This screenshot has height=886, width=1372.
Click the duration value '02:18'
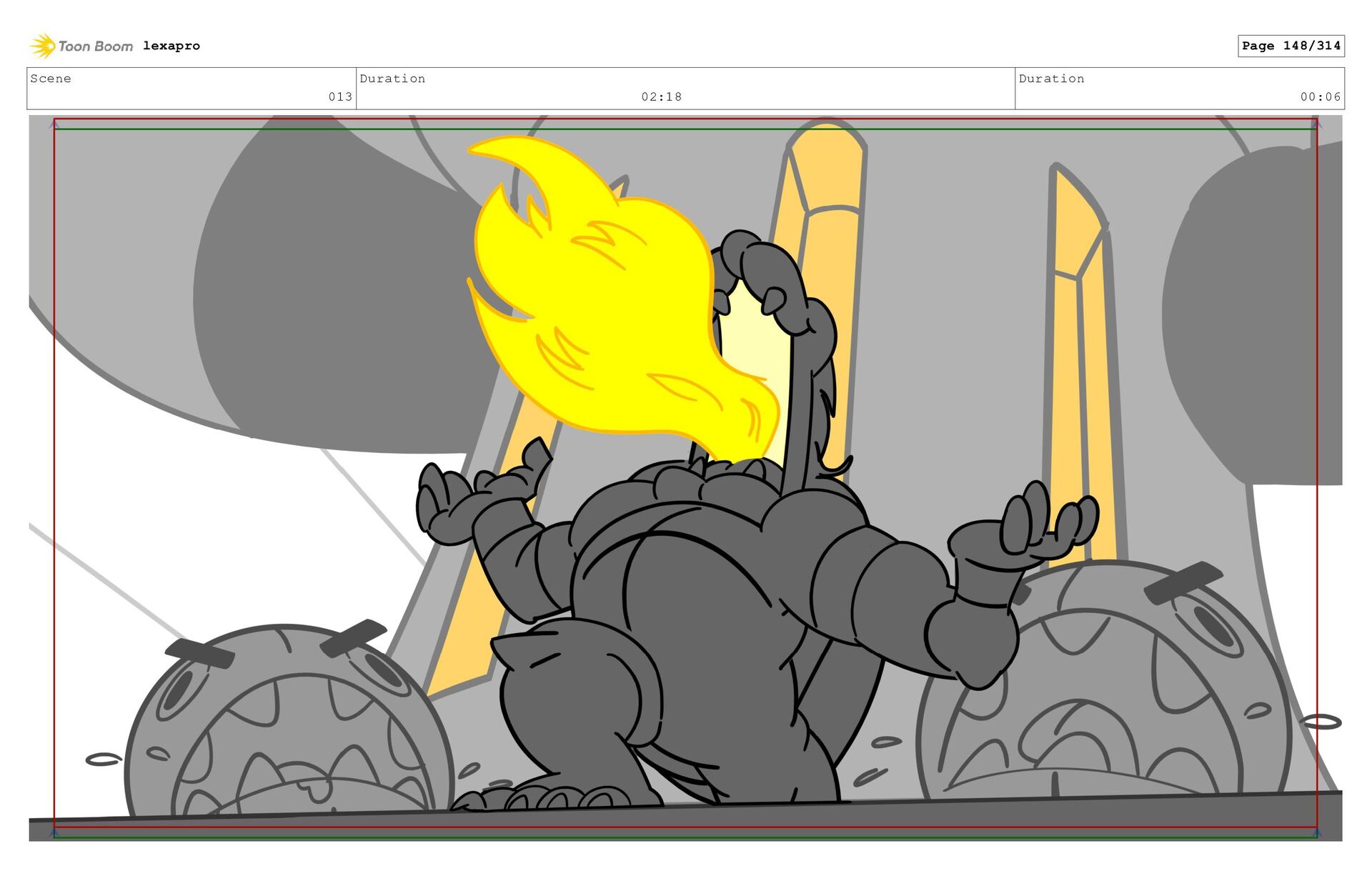662,96
